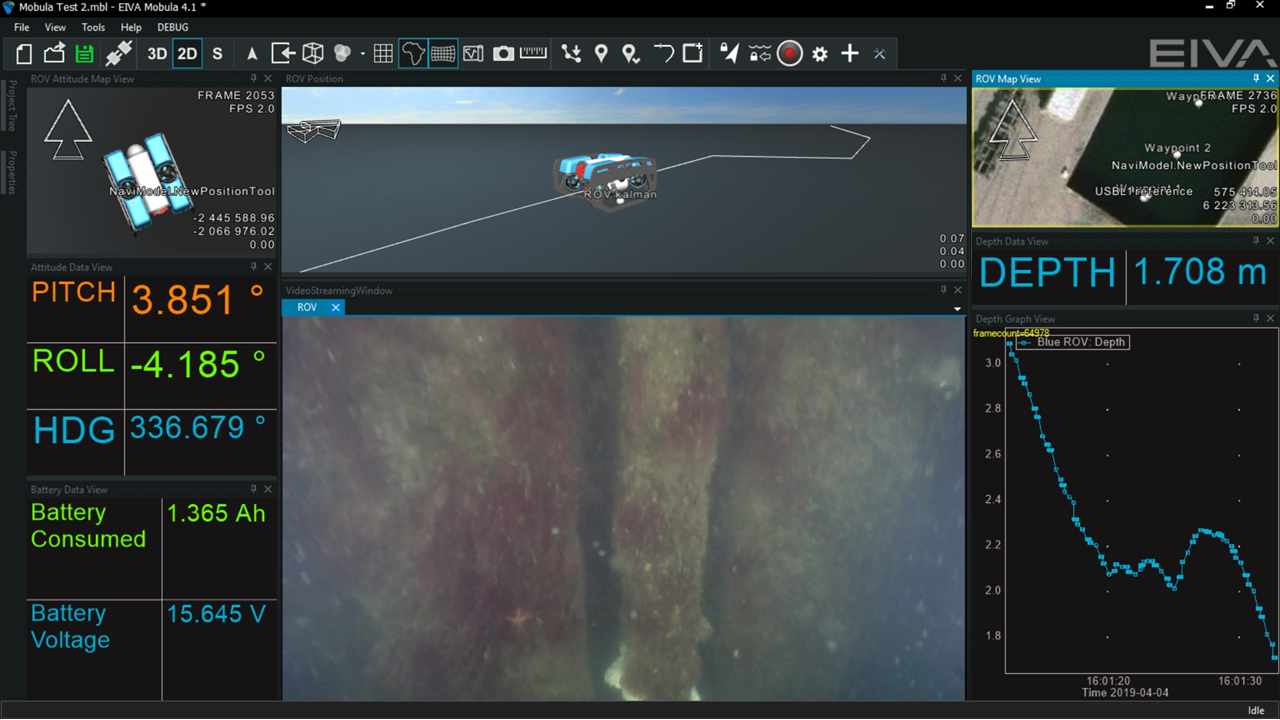Save the project with the green disk icon
Viewport: 1280px width, 720px height.
click(84, 54)
